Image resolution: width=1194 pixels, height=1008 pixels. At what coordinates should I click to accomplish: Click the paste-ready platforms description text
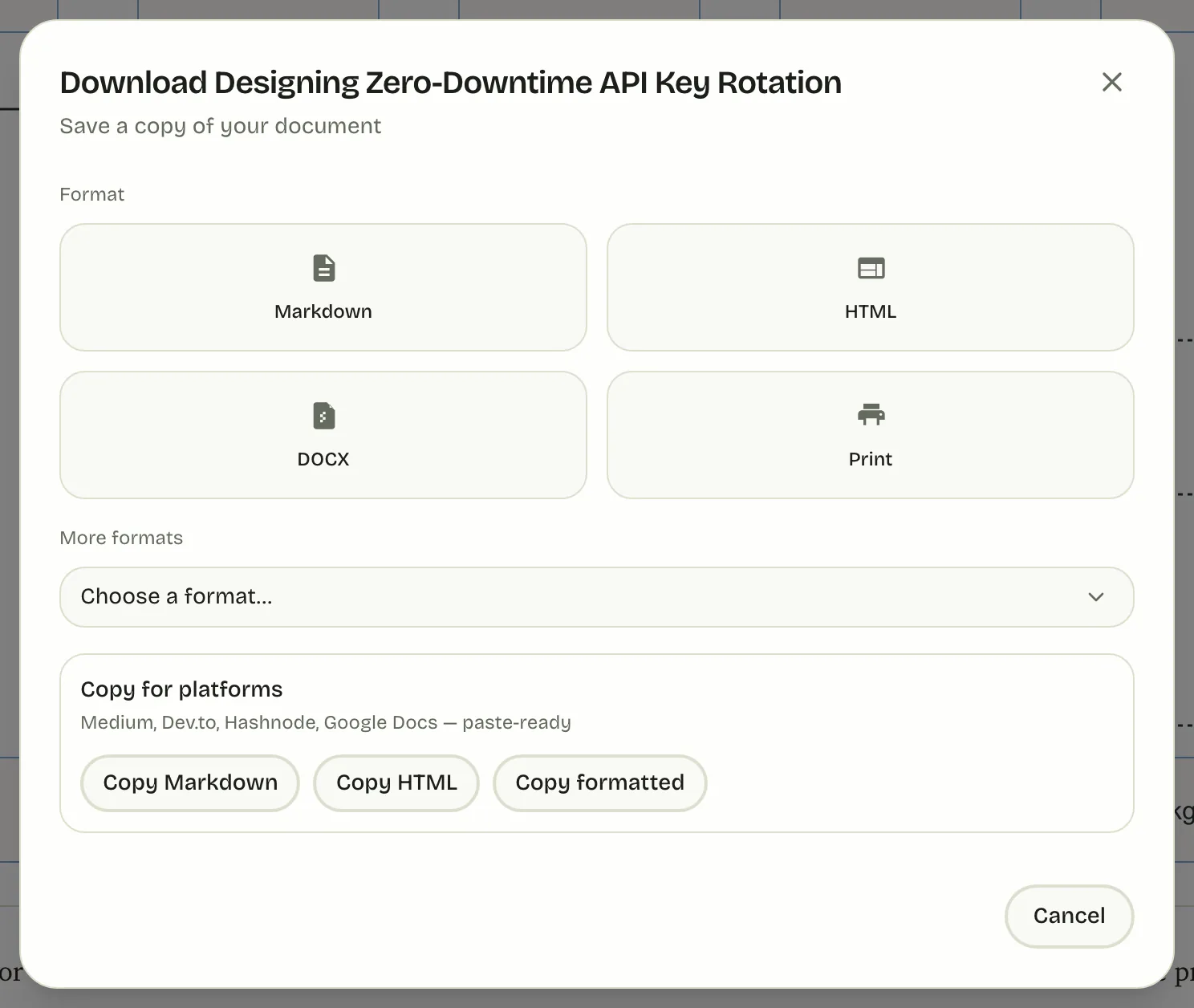(x=326, y=722)
